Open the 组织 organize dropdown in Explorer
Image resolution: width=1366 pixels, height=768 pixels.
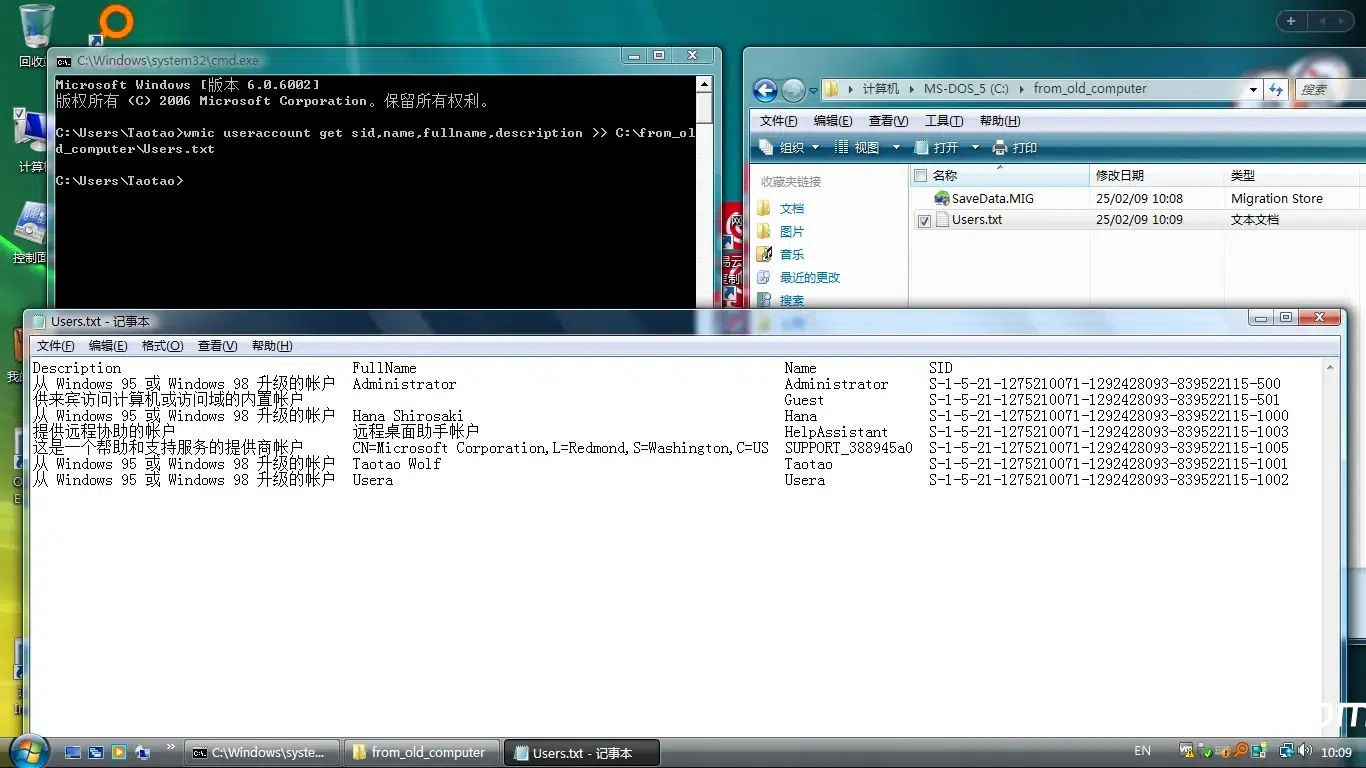click(790, 147)
